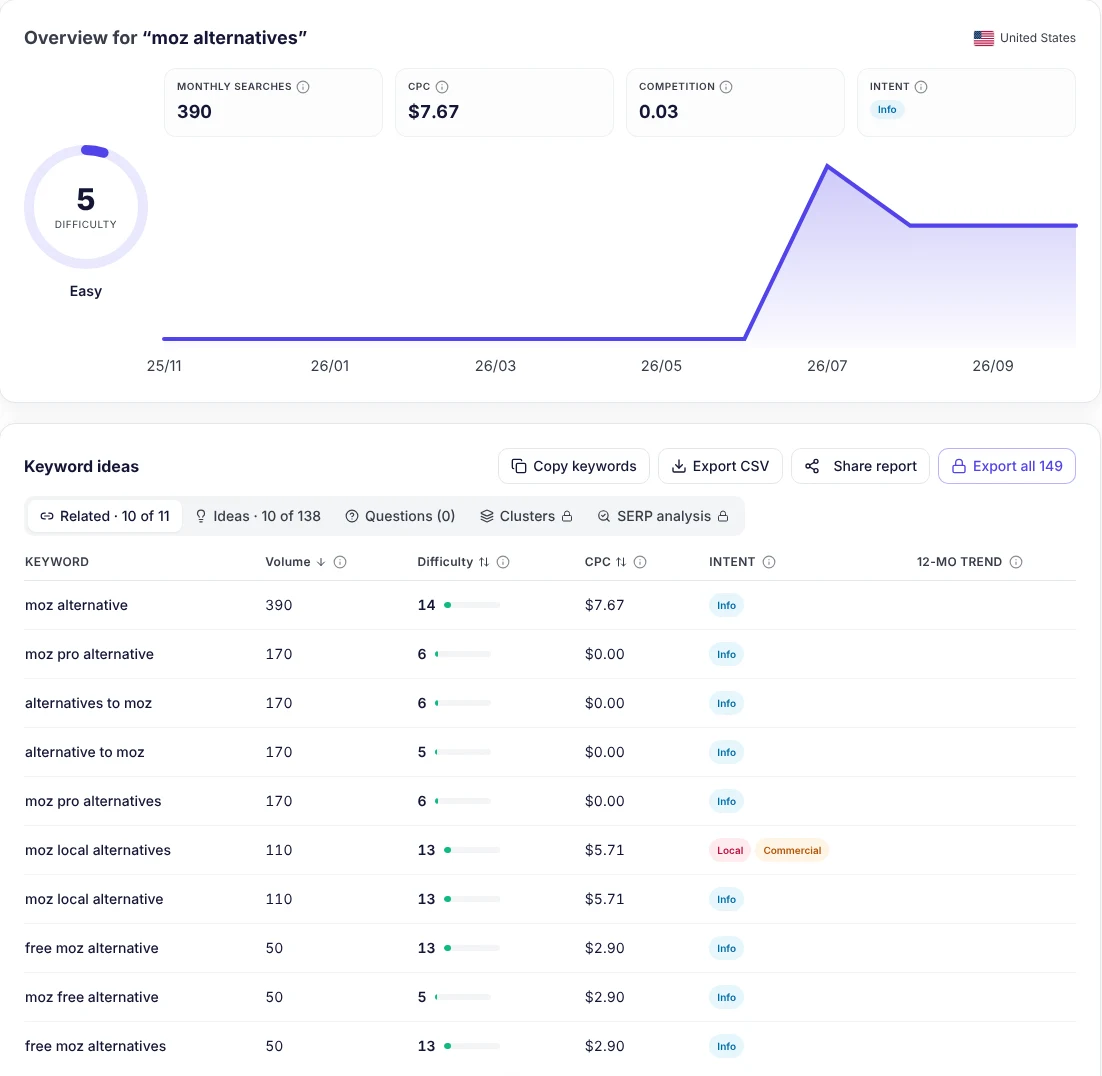Click the keyword 'free moz alternative'
Screen dimensions: 1102x1076
pos(91,948)
